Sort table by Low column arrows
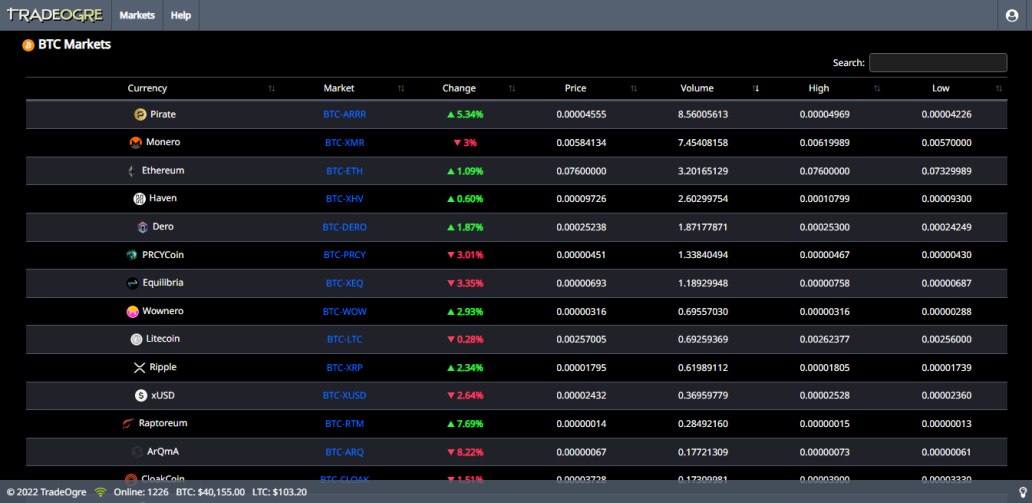Viewport: 1032px width, 503px height. point(998,88)
